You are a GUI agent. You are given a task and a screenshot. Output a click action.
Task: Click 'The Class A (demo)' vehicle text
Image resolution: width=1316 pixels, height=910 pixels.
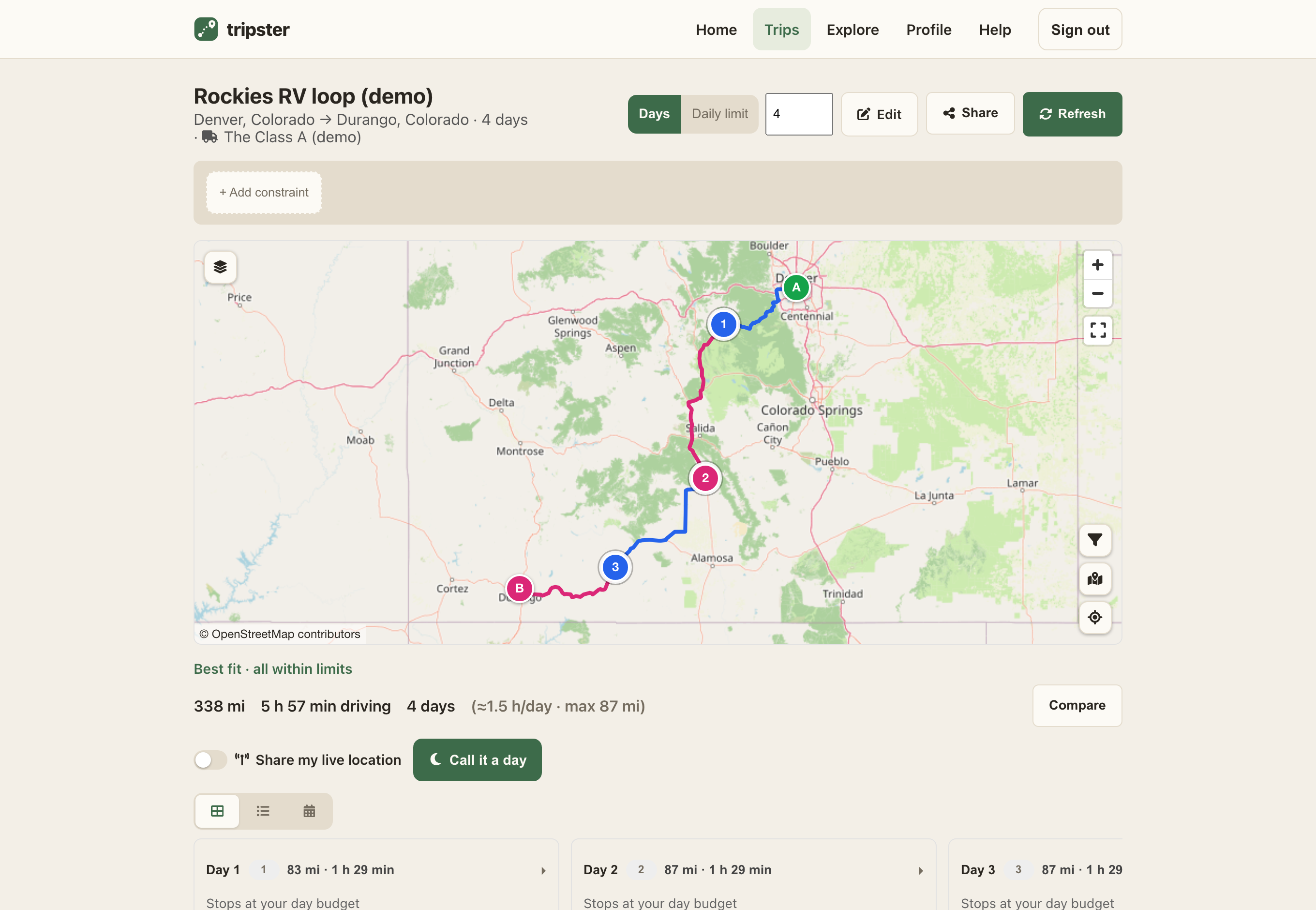[x=292, y=137]
